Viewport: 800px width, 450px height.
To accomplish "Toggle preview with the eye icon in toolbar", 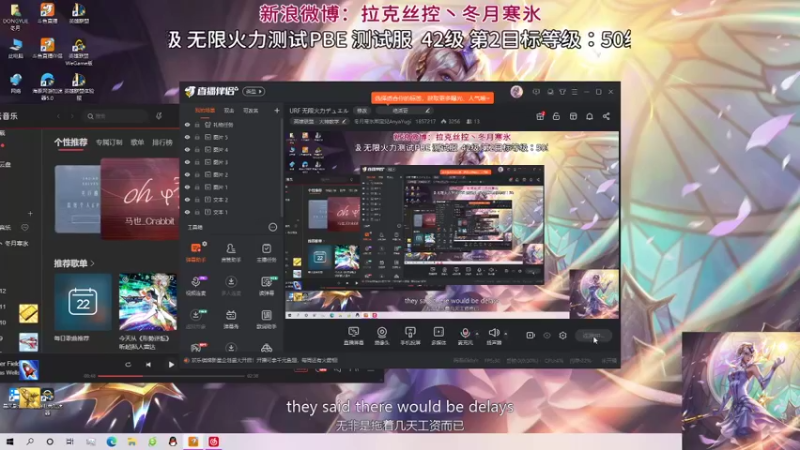I will (547, 335).
